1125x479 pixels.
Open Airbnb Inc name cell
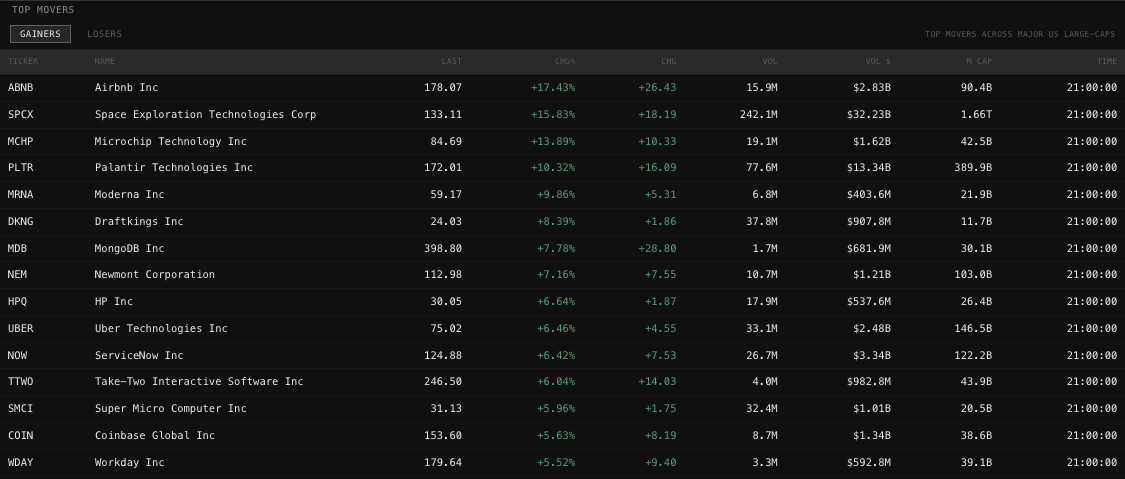pyautogui.click(x=126, y=87)
